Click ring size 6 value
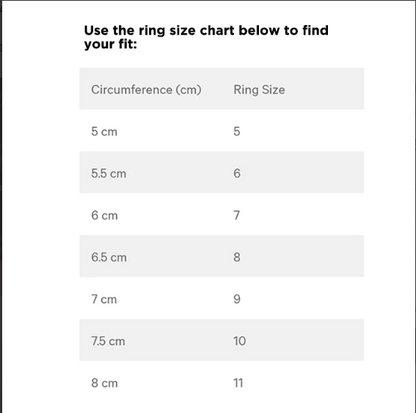416x413 pixels. pyautogui.click(x=237, y=173)
